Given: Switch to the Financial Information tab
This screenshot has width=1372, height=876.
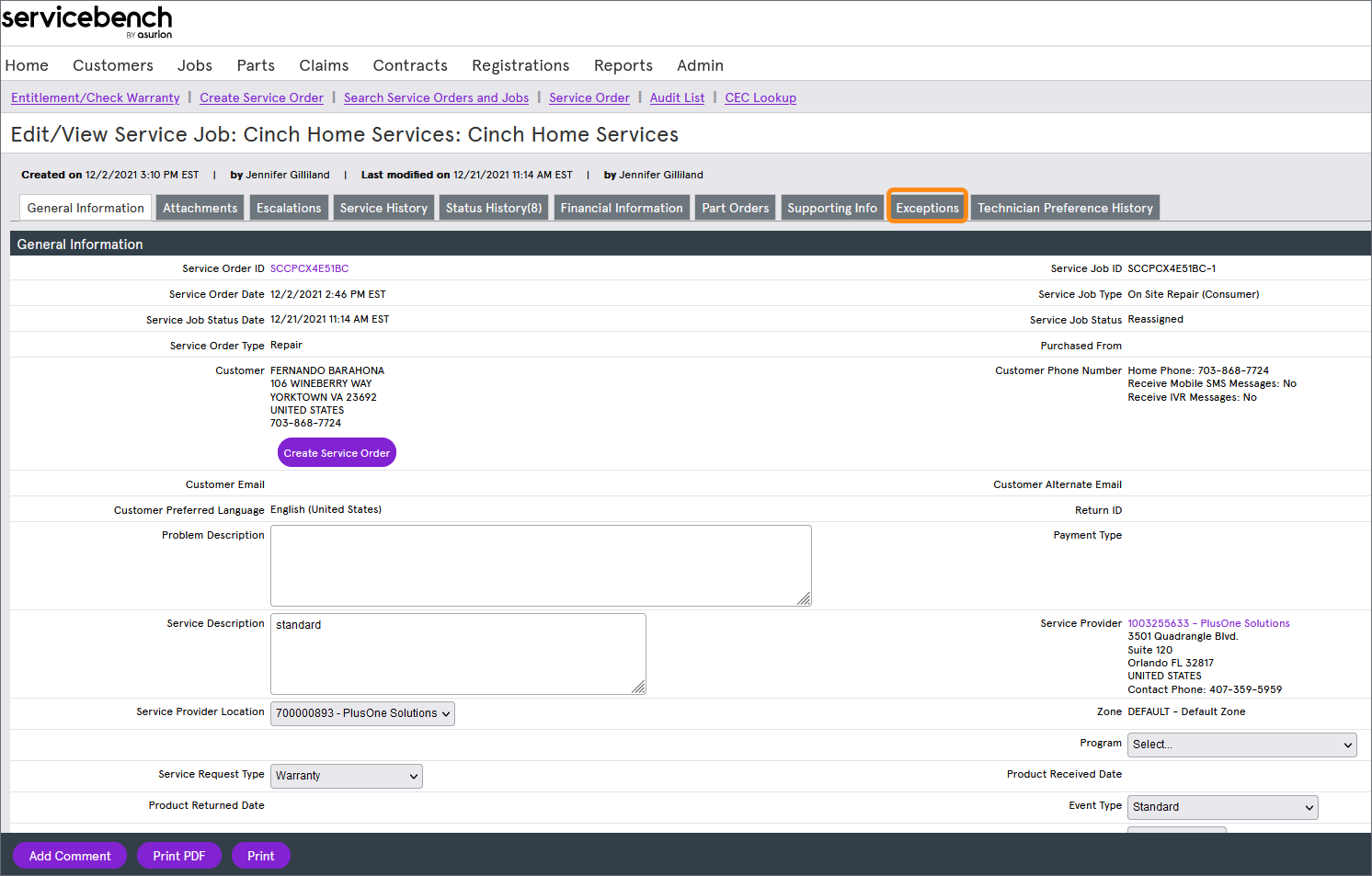Looking at the screenshot, I should click(622, 208).
